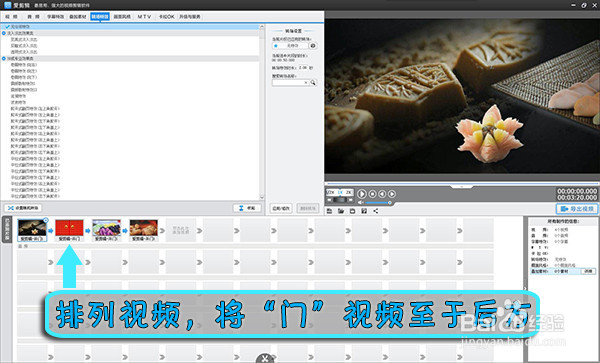600x363 pixels.
Task: Choose the 变亮式淡入淡出 transition
Action: 24,39
